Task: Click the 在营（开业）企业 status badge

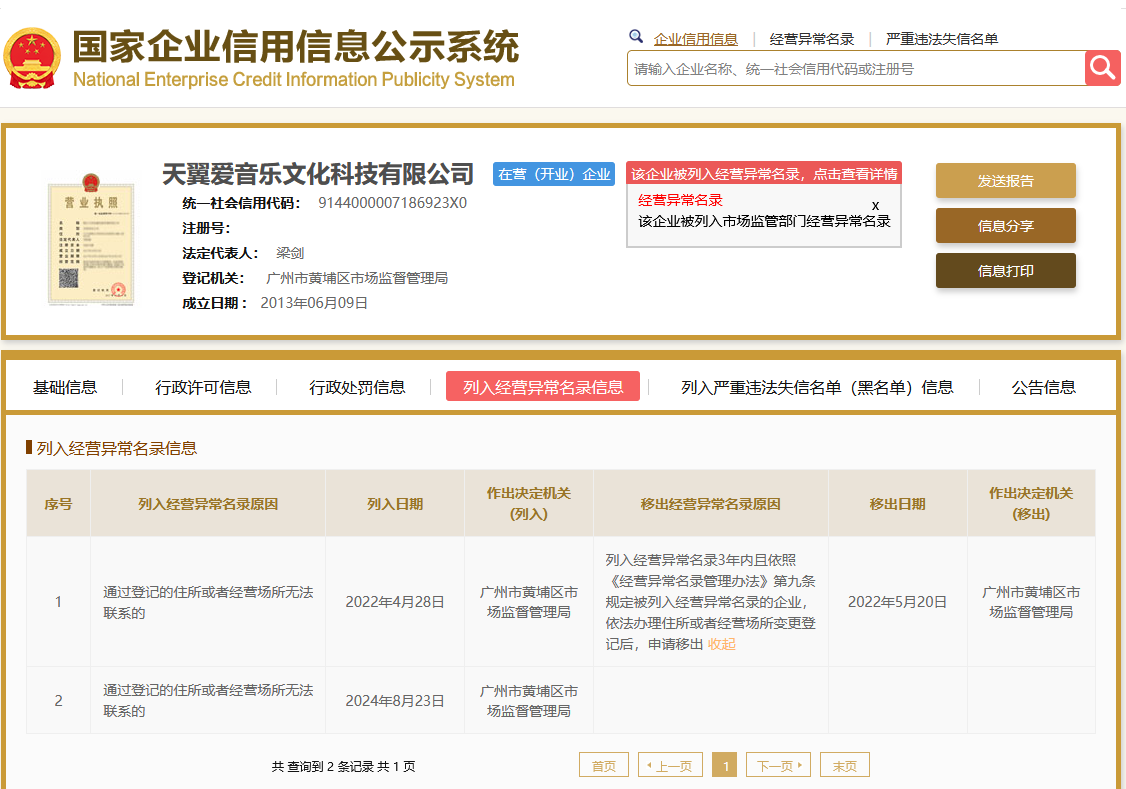Action: coord(554,174)
